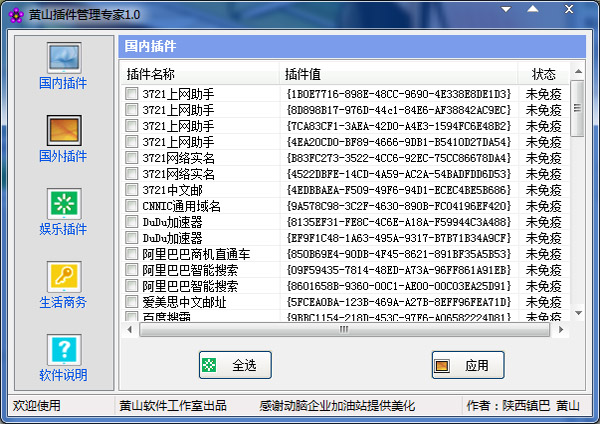Open the 生活商务 key icon
This screenshot has height=424, width=600.
click(64, 277)
